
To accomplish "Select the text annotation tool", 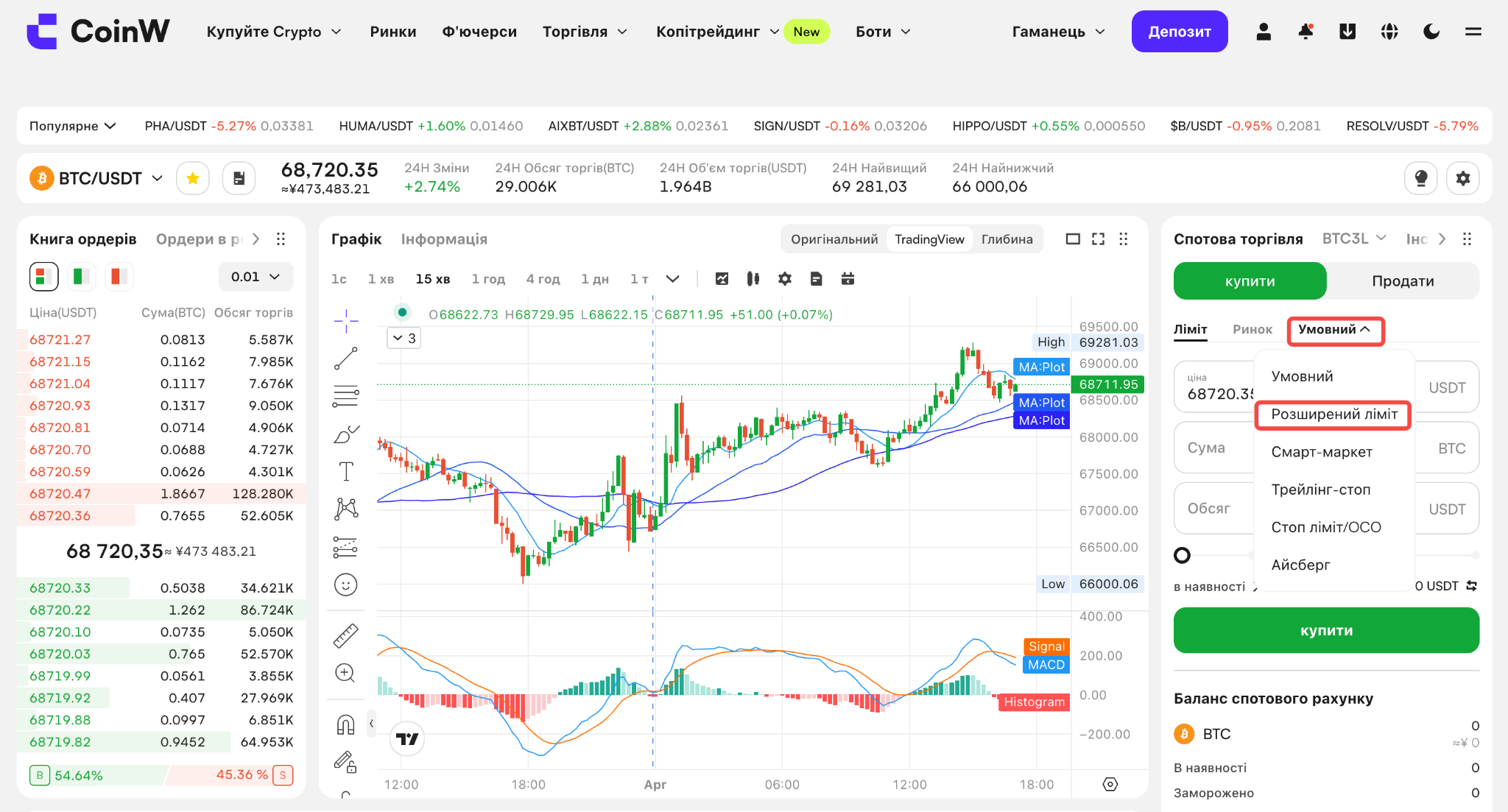I will coord(345,471).
